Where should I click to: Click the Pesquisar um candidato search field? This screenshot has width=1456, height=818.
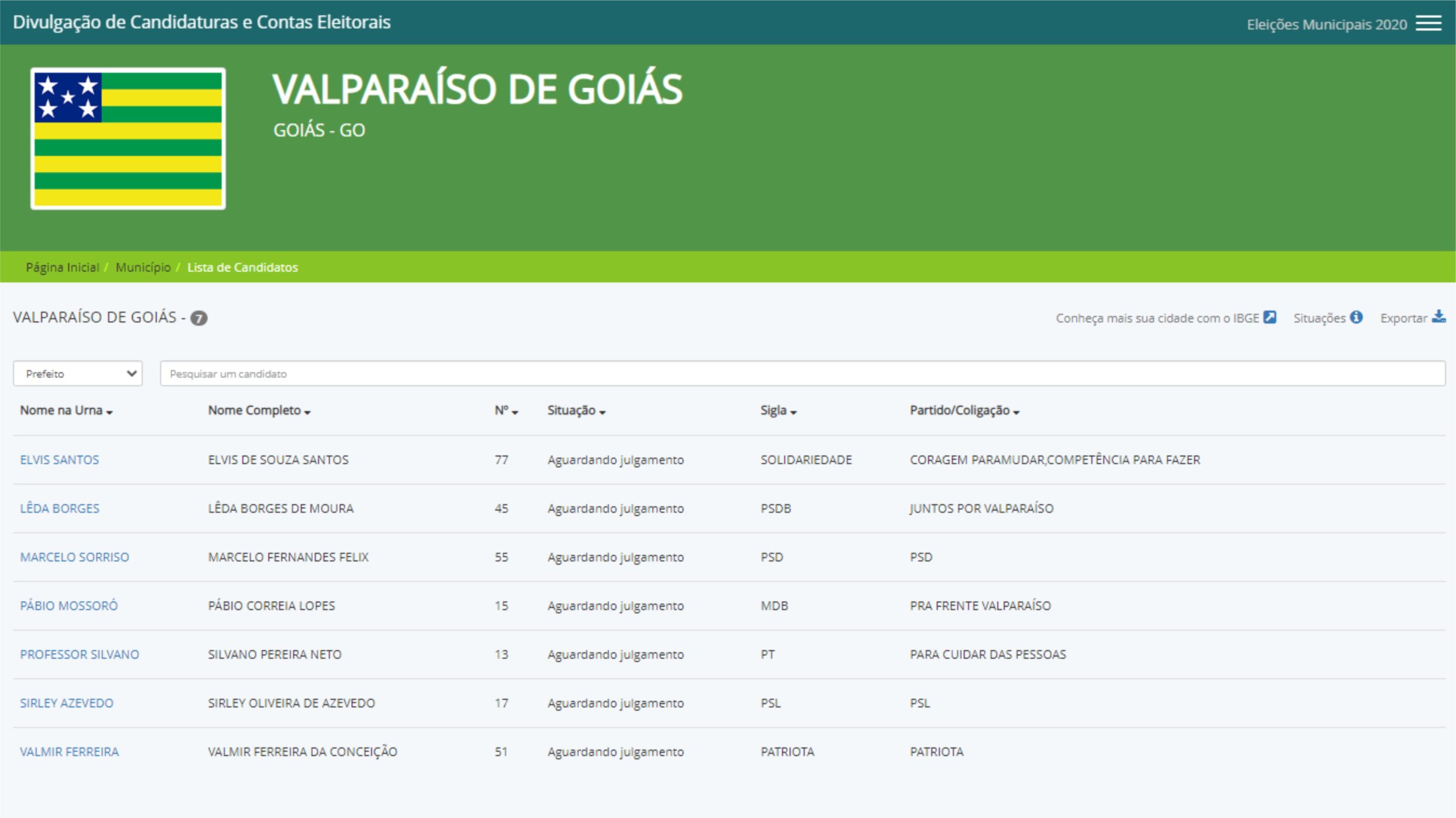coord(803,373)
